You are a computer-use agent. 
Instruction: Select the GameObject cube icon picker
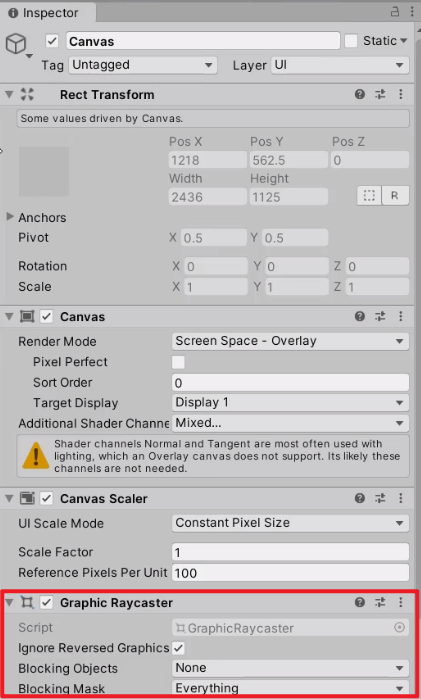click(17, 45)
